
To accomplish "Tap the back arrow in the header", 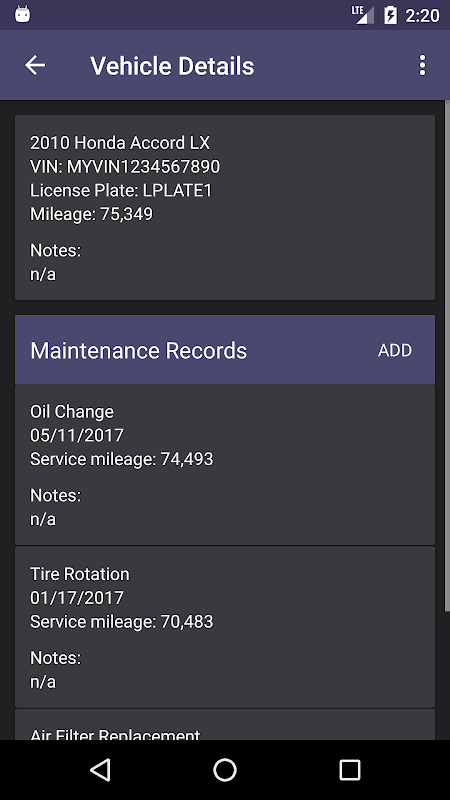I will [x=35, y=65].
